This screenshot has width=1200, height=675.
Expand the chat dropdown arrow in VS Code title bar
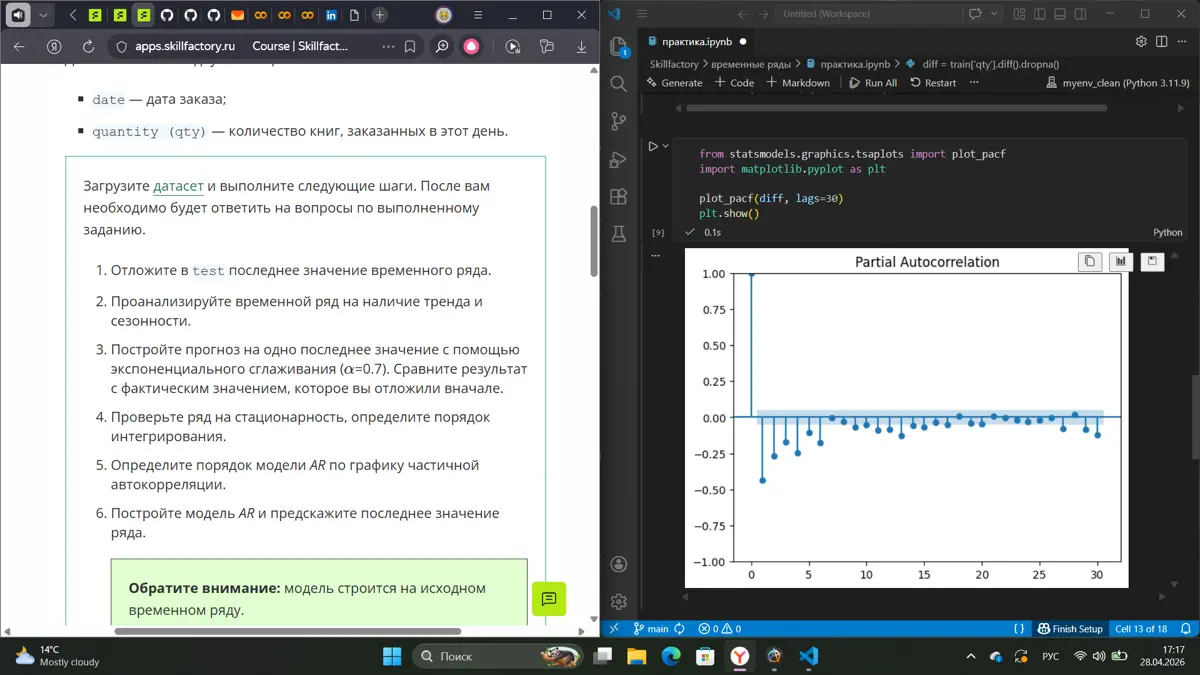pos(994,14)
